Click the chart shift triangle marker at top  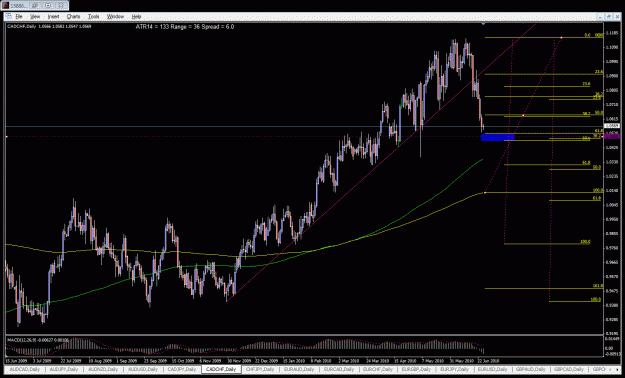[x=483, y=24]
